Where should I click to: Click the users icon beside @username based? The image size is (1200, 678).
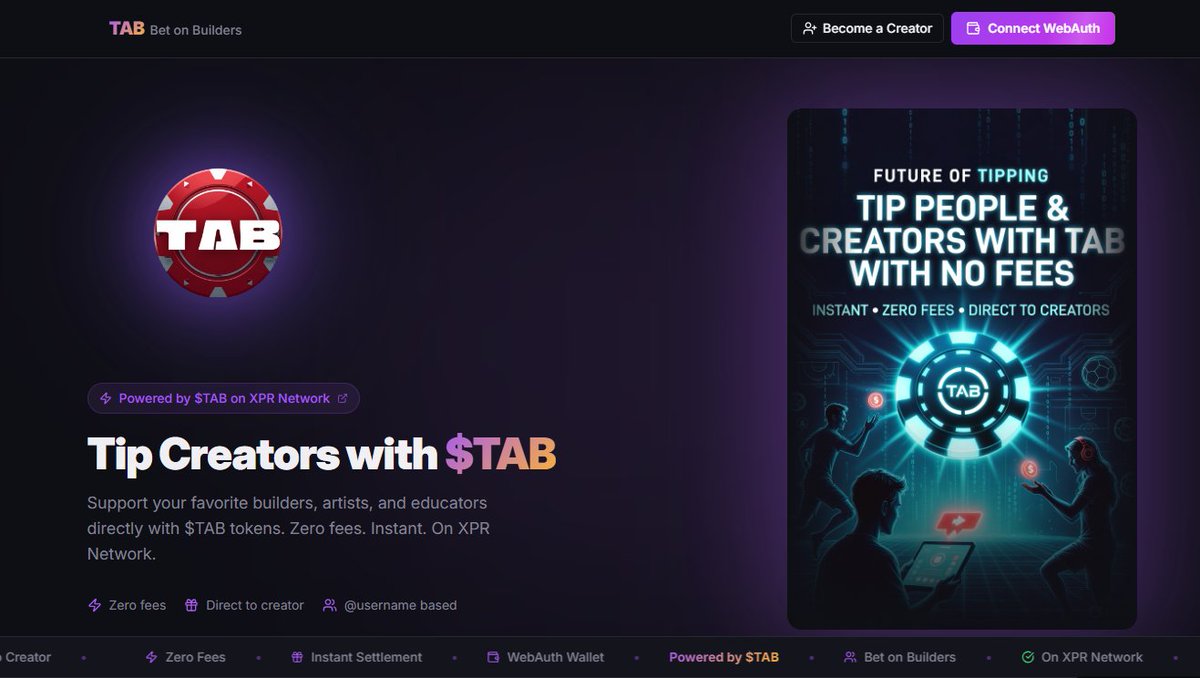330,605
